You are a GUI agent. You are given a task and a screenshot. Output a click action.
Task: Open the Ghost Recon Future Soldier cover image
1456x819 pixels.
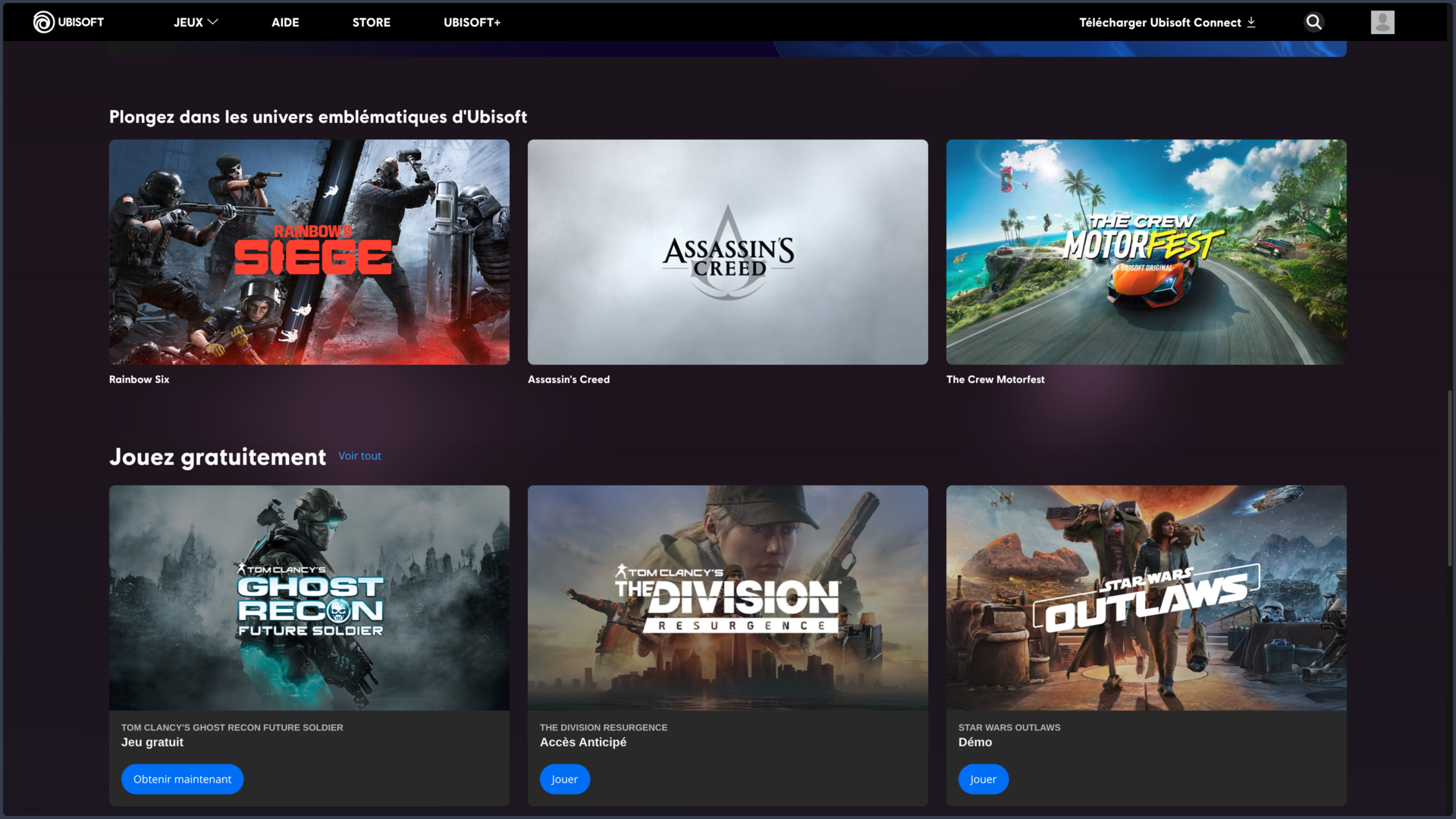pyautogui.click(x=309, y=598)
